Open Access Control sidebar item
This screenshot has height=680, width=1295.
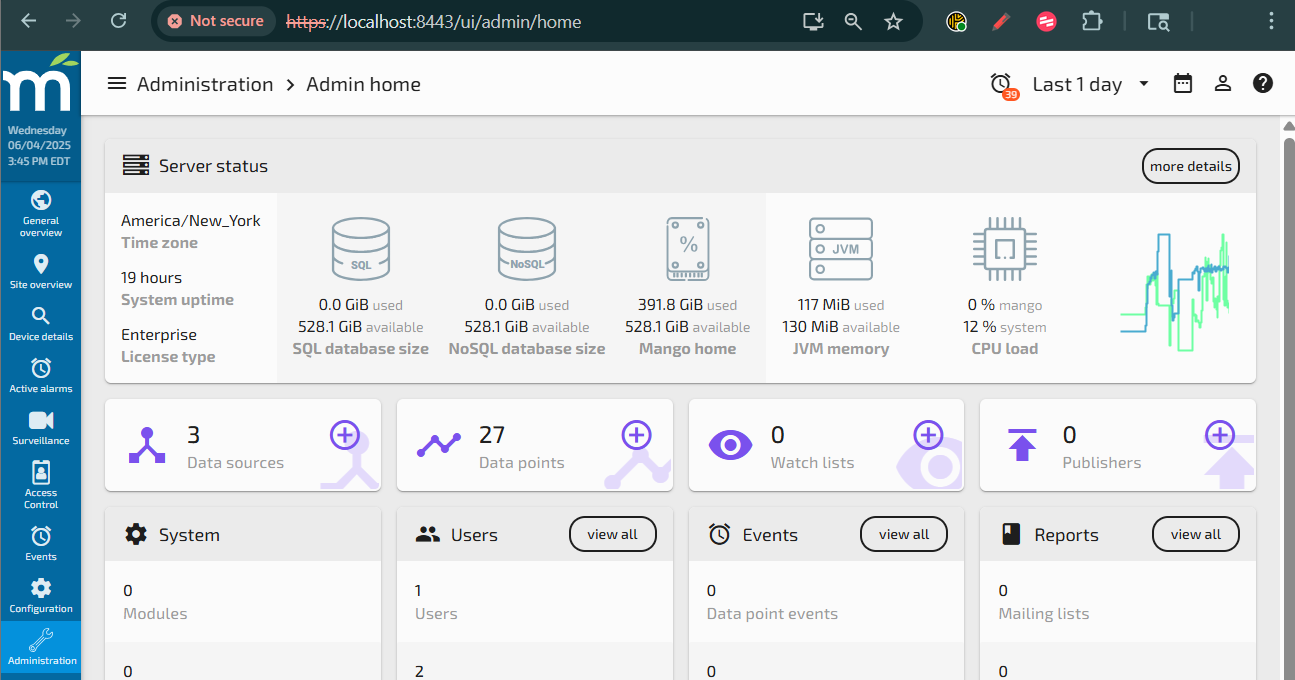point(41,484)
